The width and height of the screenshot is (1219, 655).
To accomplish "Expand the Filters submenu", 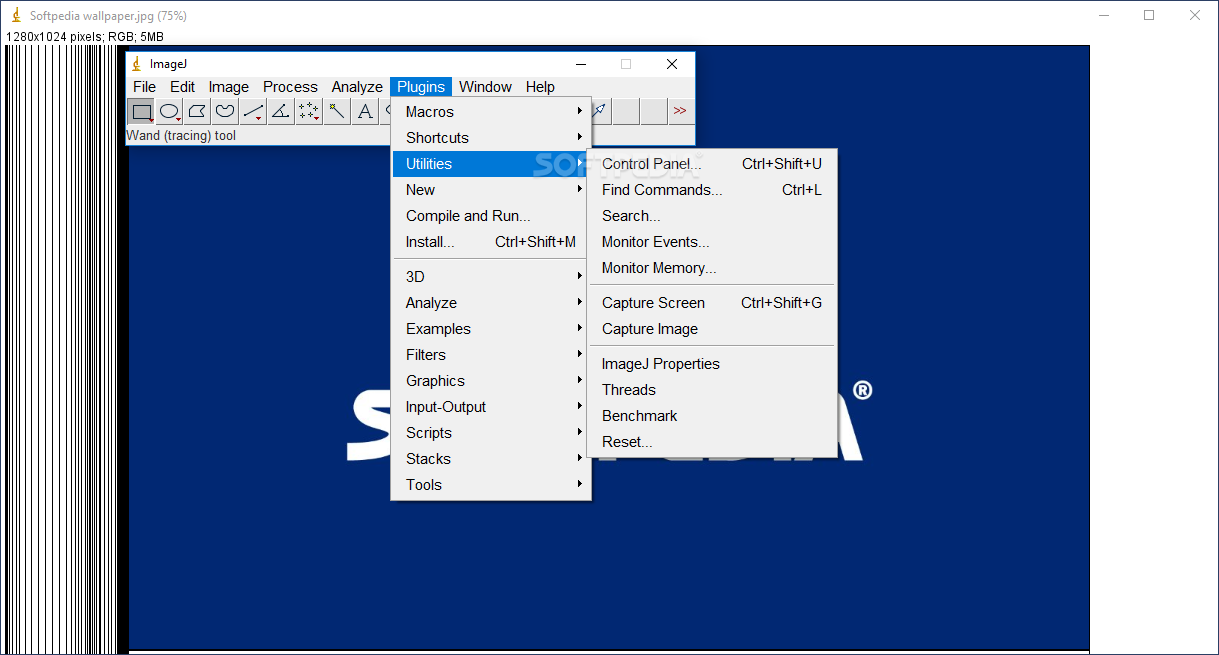I will [x=491, y=355].
